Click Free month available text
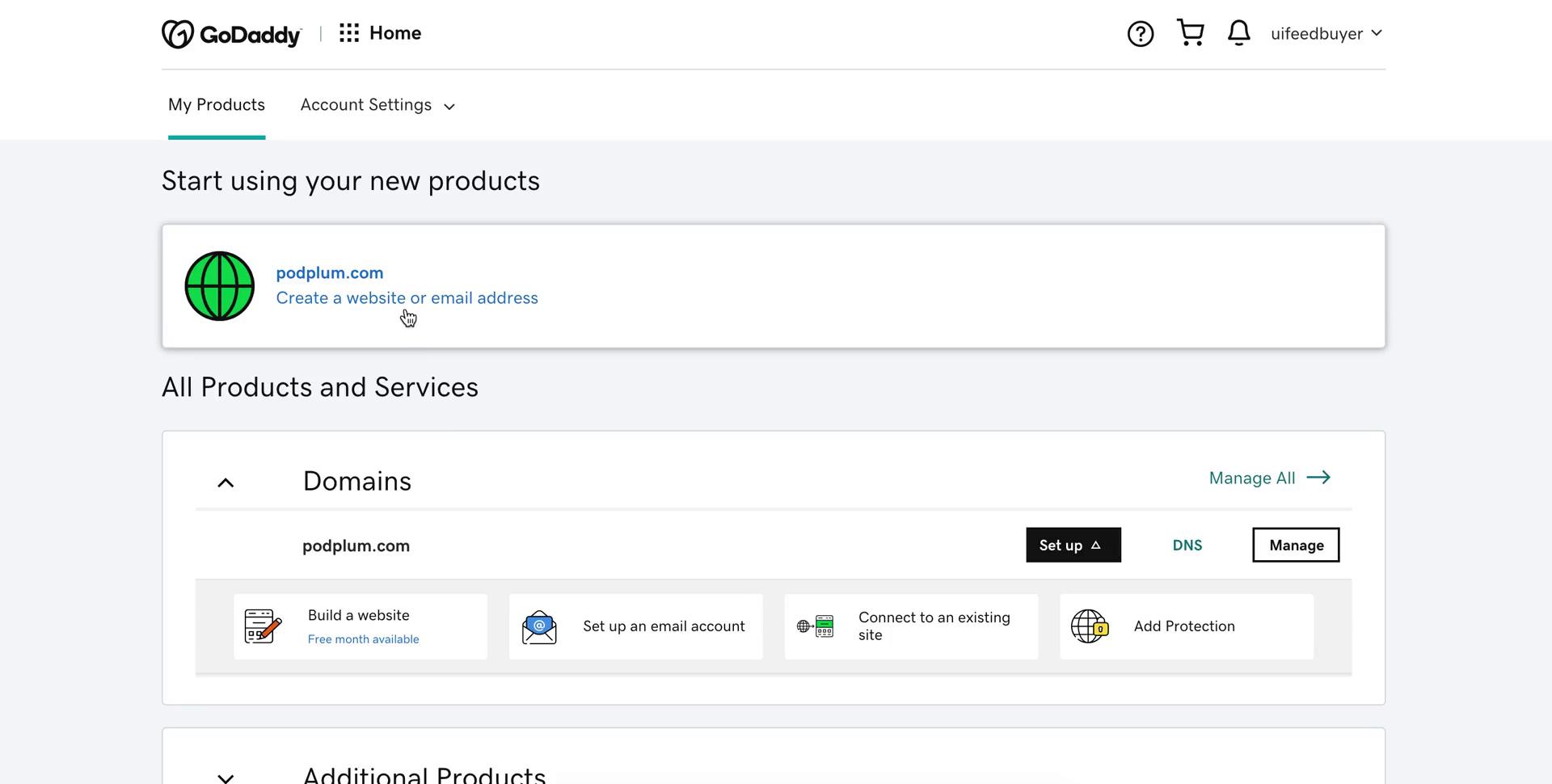The width and height of the screenshot is (1552, 784). coord(363,639)
